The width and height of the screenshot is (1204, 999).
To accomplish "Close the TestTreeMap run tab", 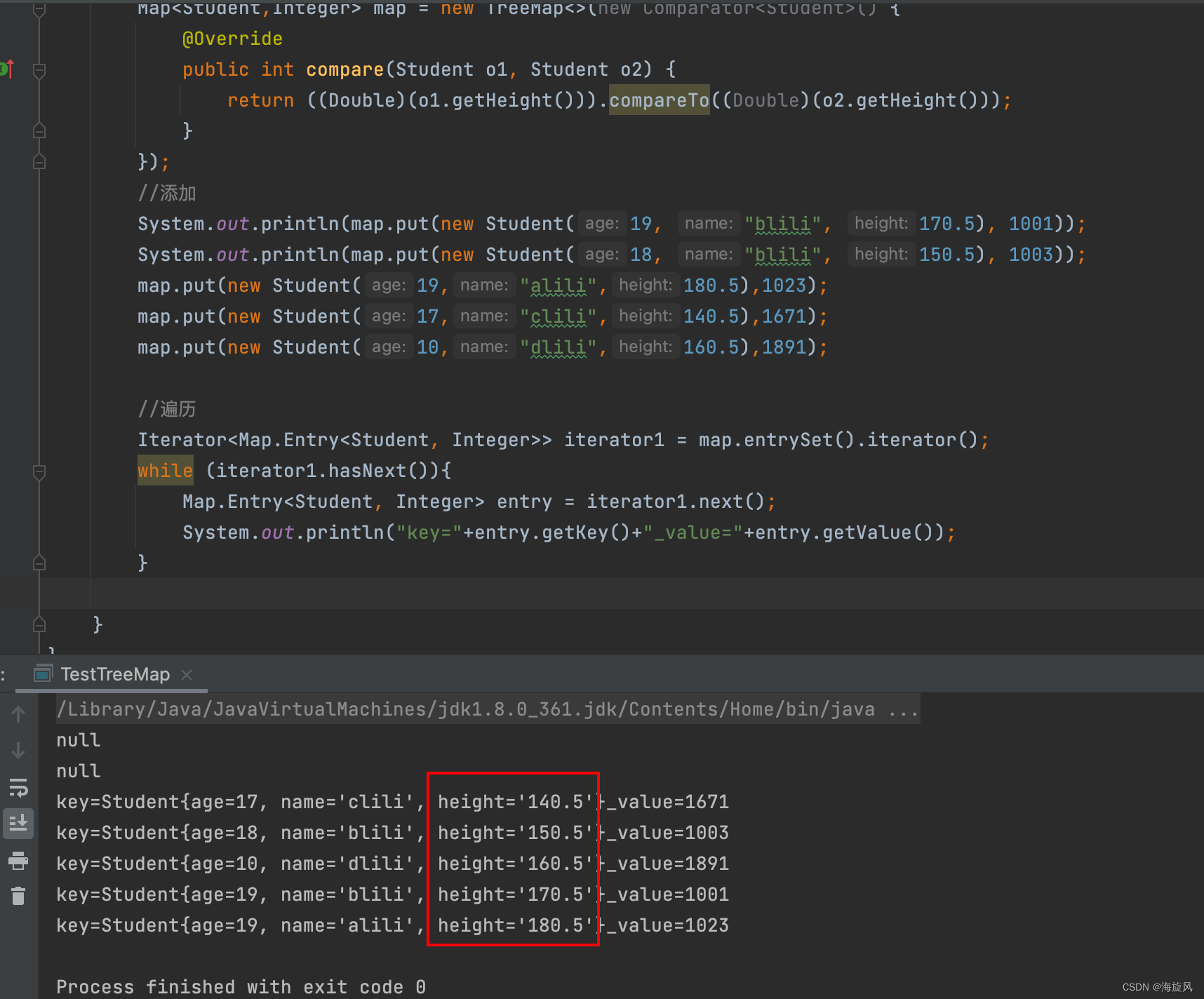I will coord(187,674).
